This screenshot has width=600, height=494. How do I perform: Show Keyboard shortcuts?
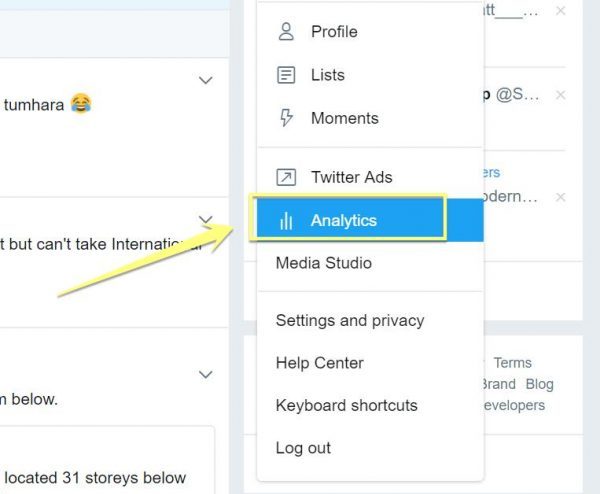(370, 405)
